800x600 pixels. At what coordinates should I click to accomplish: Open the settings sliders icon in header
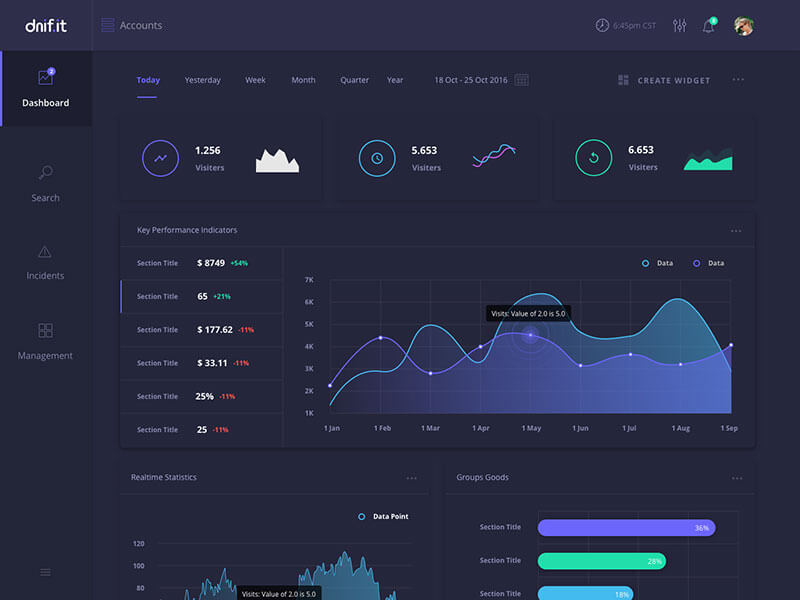pos(680,26)
